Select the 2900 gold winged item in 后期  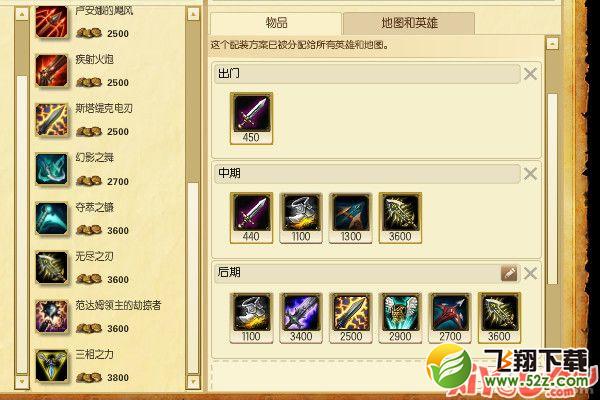400,318
